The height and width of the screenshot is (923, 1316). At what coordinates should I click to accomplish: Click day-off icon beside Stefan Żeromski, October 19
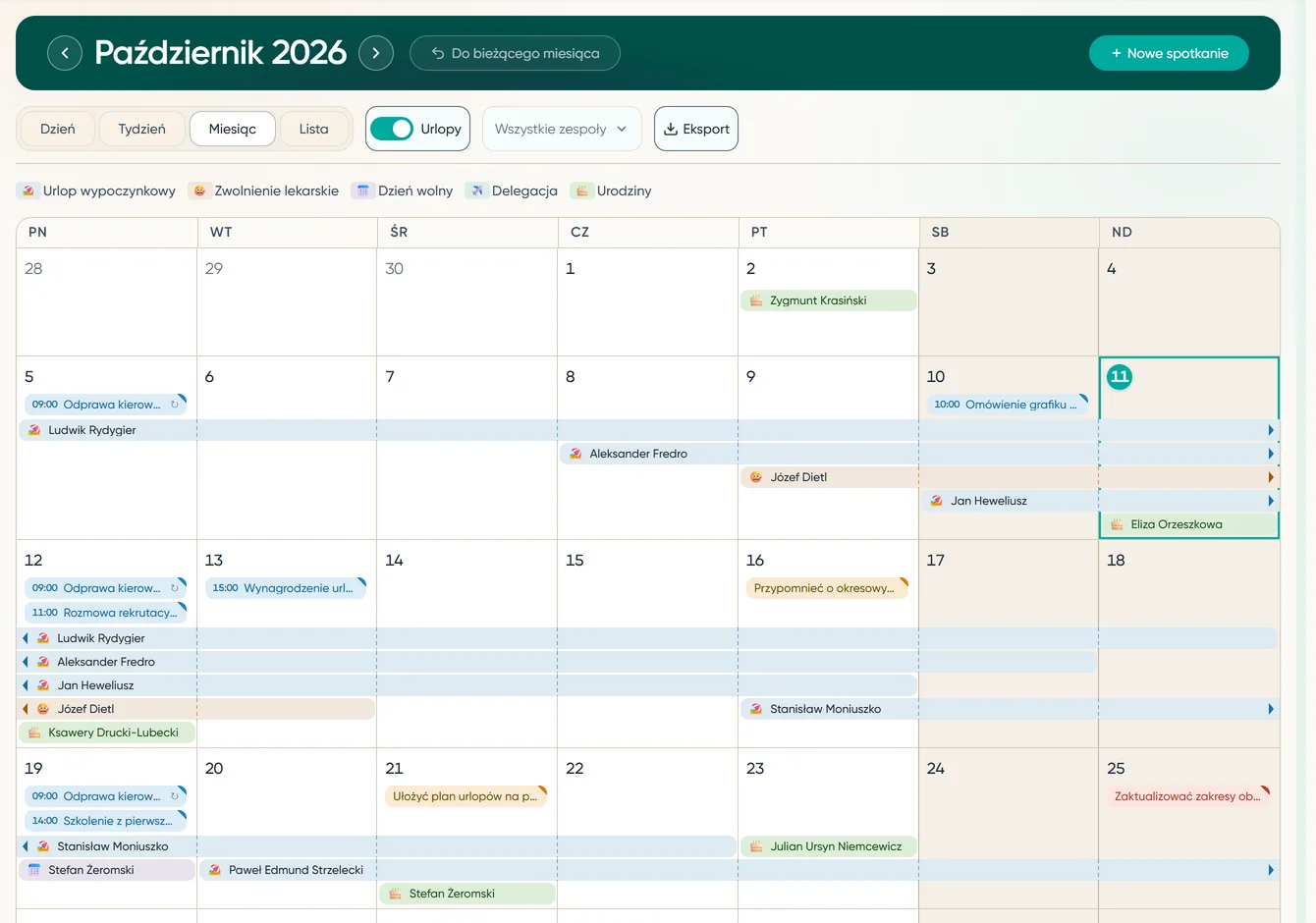pyautogui.click(x=34, y=870)
